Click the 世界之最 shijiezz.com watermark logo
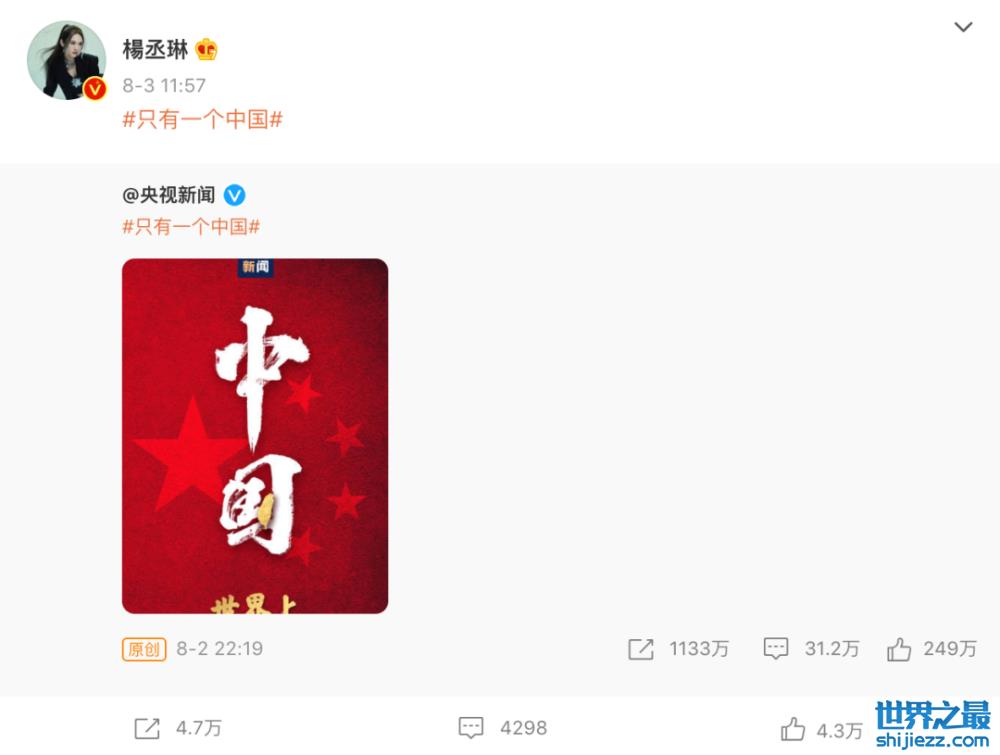Viewport: 1000px width, 755px height. point(932,724)
